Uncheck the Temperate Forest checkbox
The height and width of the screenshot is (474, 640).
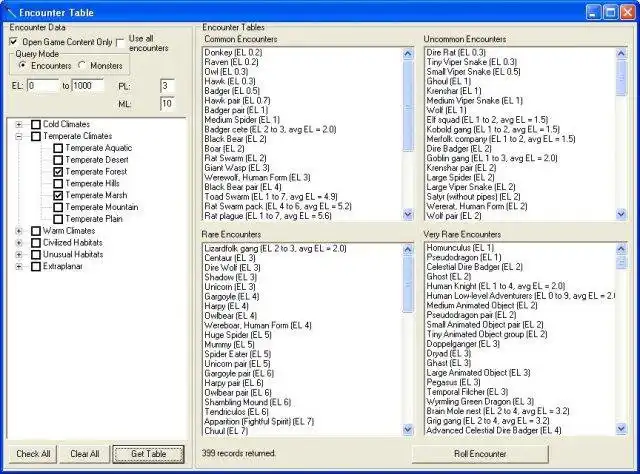[58, 171]
